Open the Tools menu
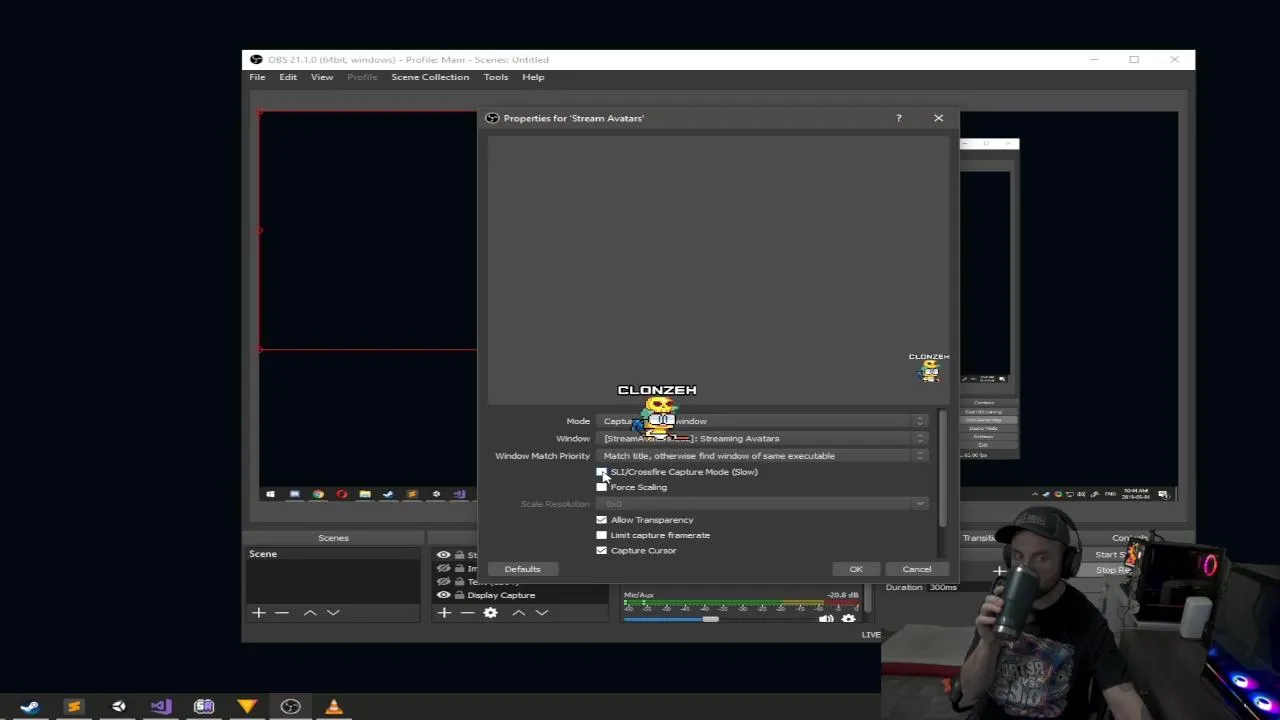 496,77
